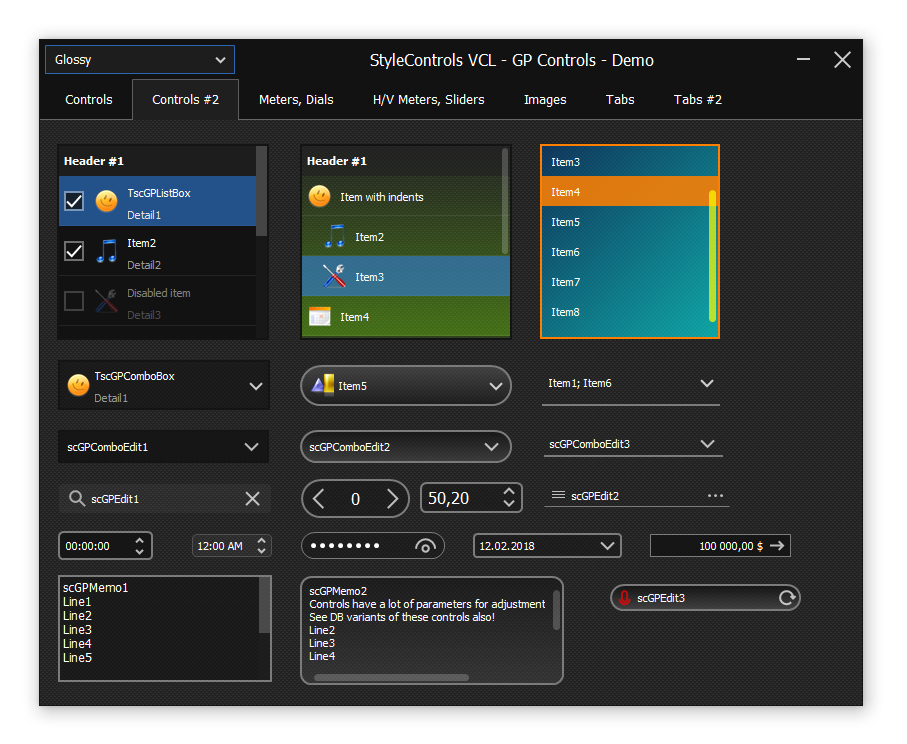907x744 pixels.
Task: Minimize the StyleControls demo window
Action: coord(803,59)
